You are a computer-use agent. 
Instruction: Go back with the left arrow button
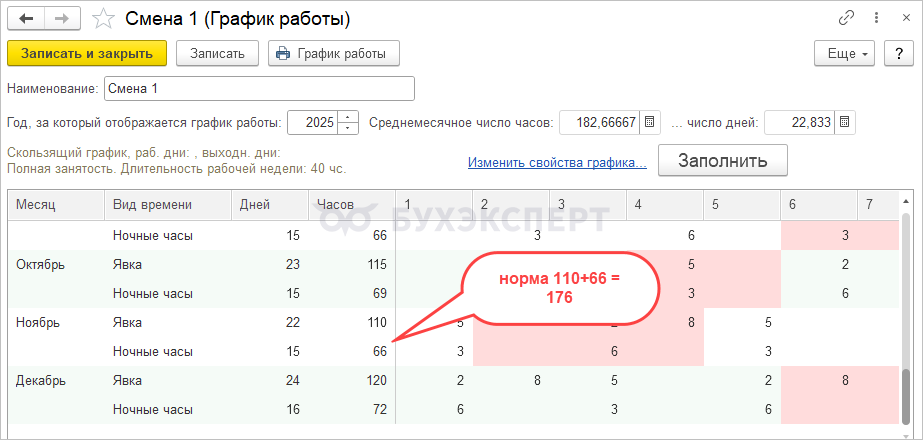click(x=26, y=19)
